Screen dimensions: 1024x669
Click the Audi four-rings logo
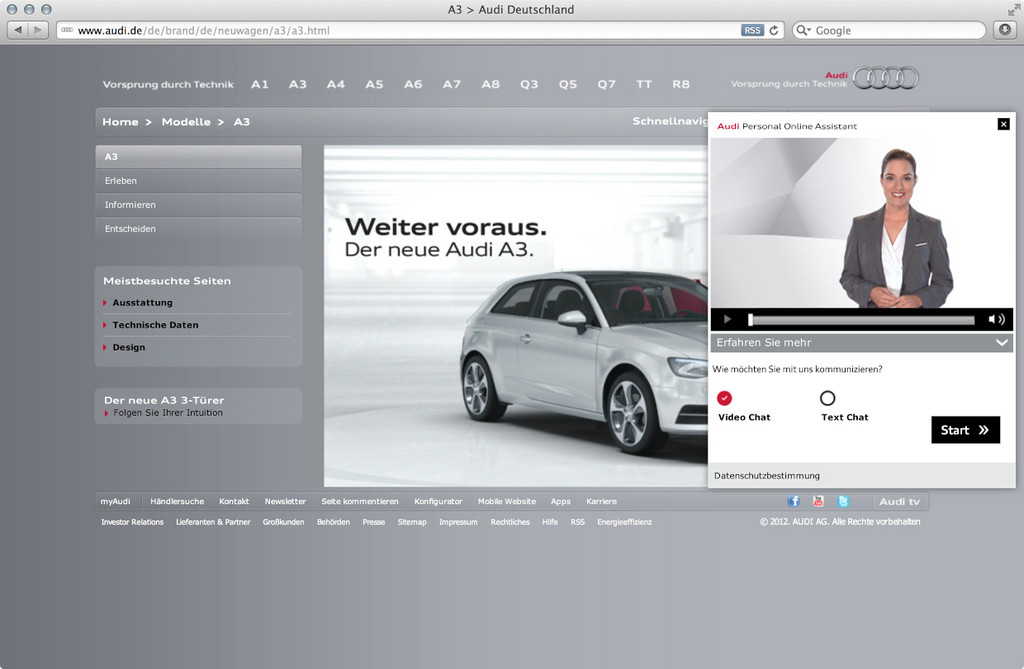click(x=886, y=78)
